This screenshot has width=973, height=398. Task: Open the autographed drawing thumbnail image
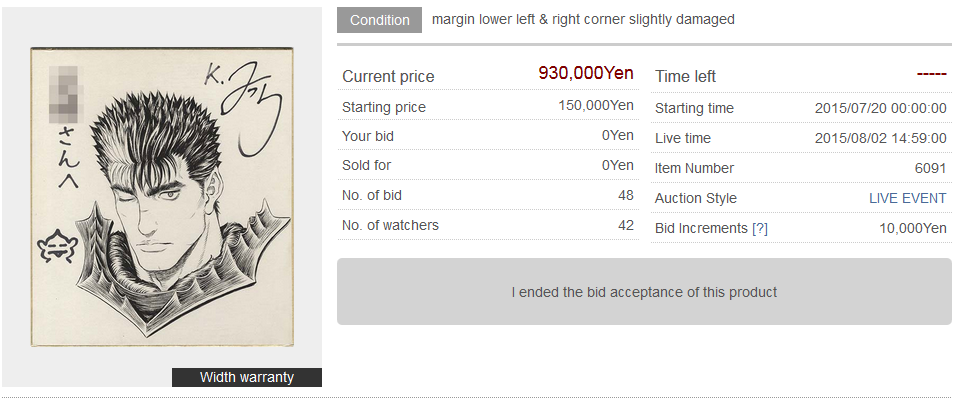click(162, 197)
